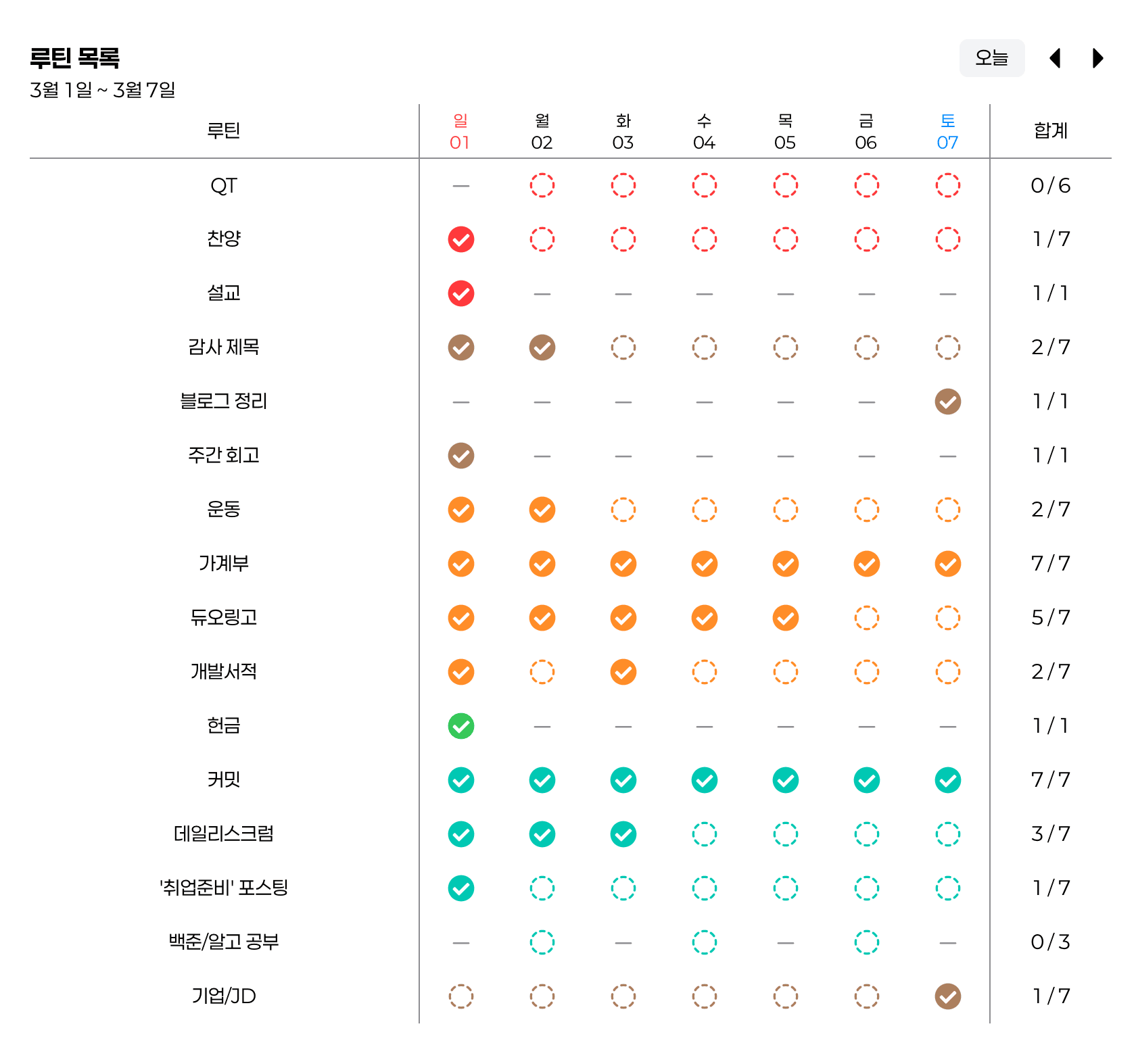Image resolution: width=1136 pixels, height=1064 pixels.
Task: Click the 오늘 button
Action: click(x=992, y=58)
